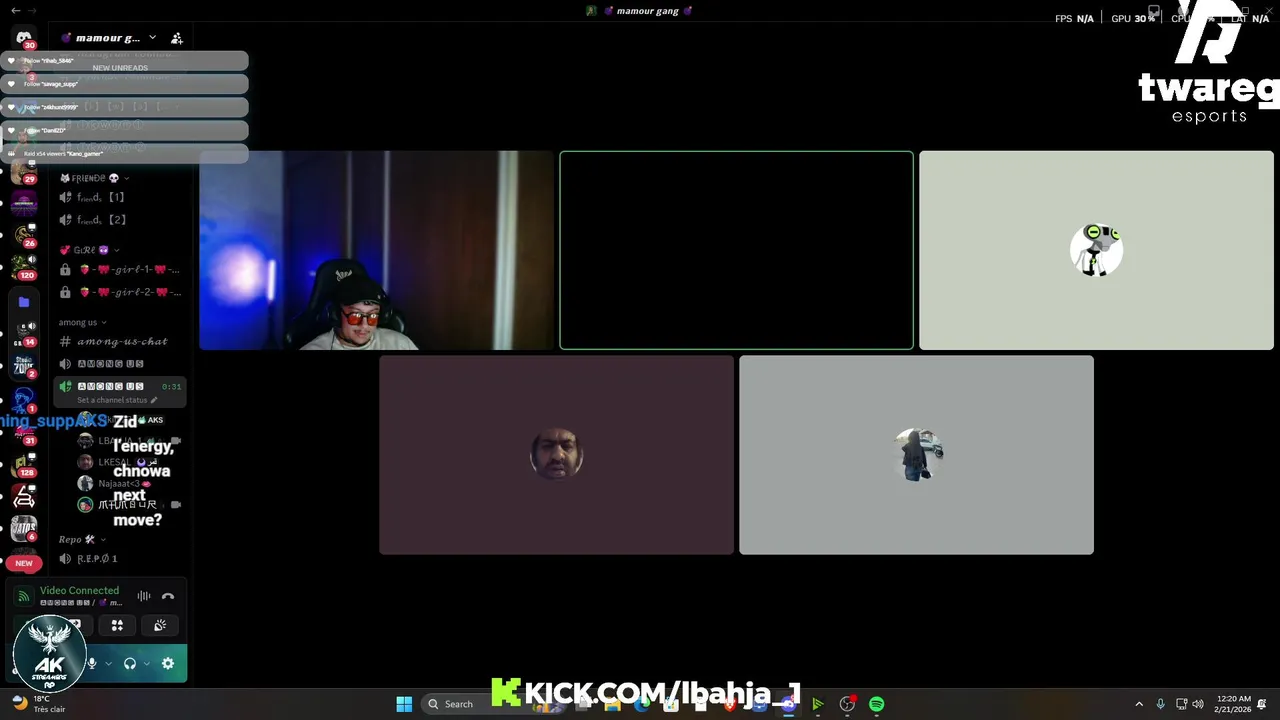
Task: Show hidden system tray icons
Action: pos(1139,704)
